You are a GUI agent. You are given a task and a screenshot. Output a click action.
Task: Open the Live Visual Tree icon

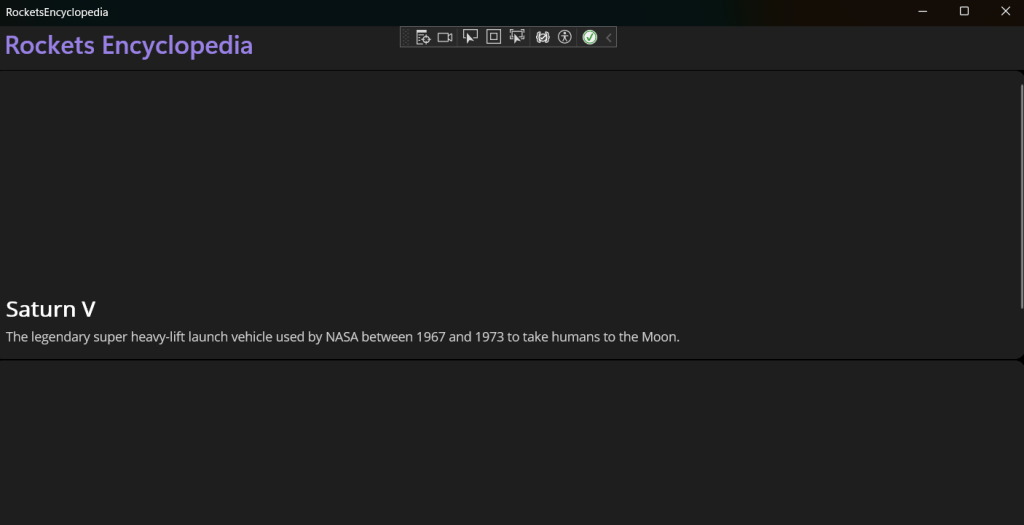423,37
